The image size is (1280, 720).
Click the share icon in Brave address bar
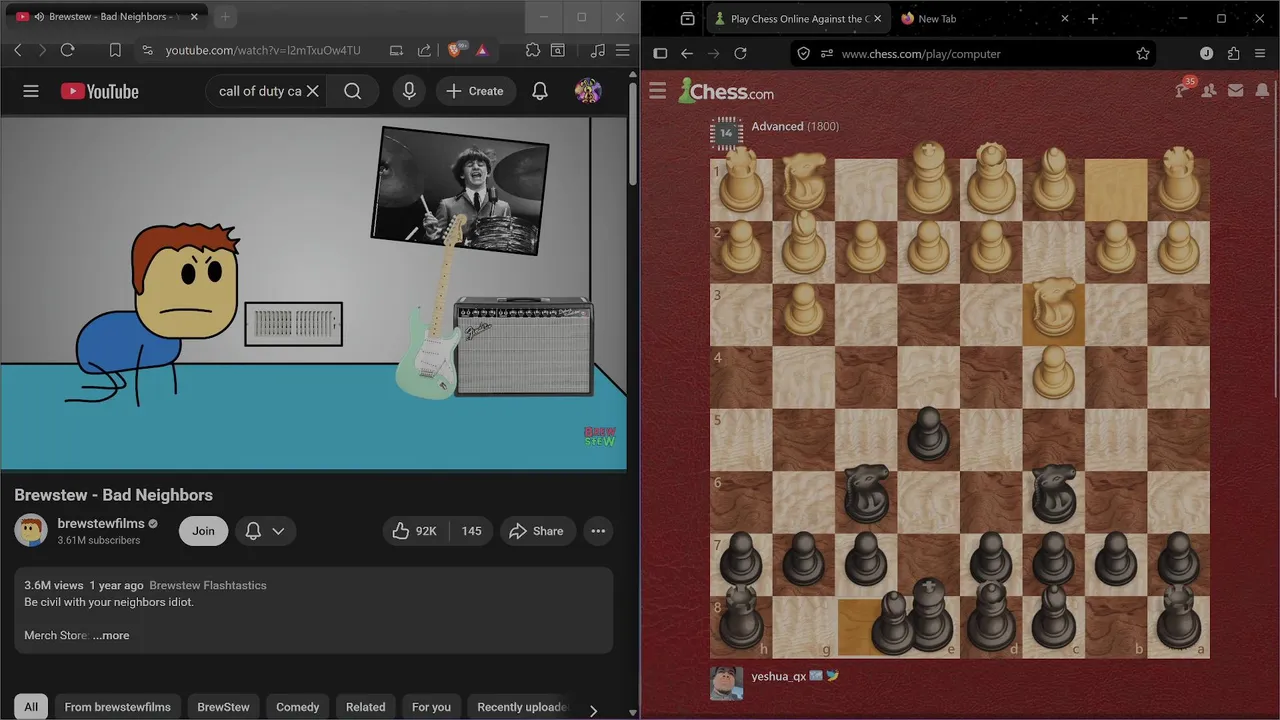tap(425, 50)
